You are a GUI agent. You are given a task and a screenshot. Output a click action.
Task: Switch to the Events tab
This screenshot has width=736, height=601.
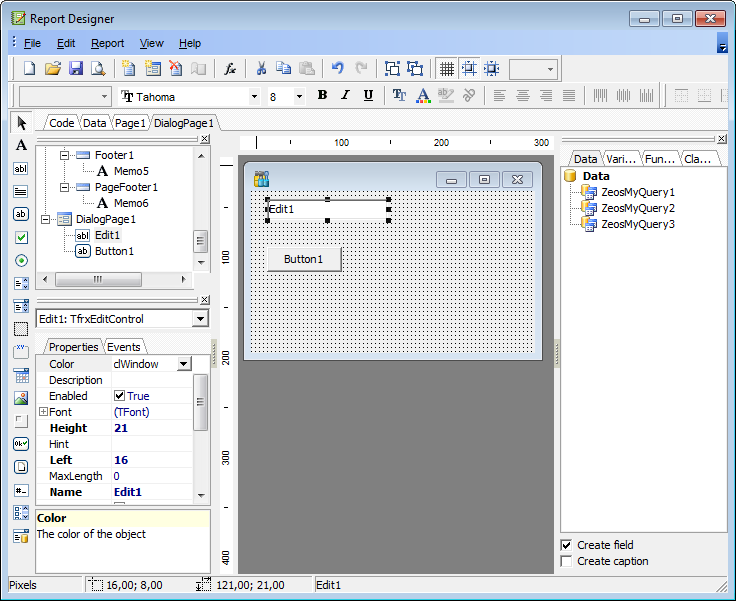(123, 347)
